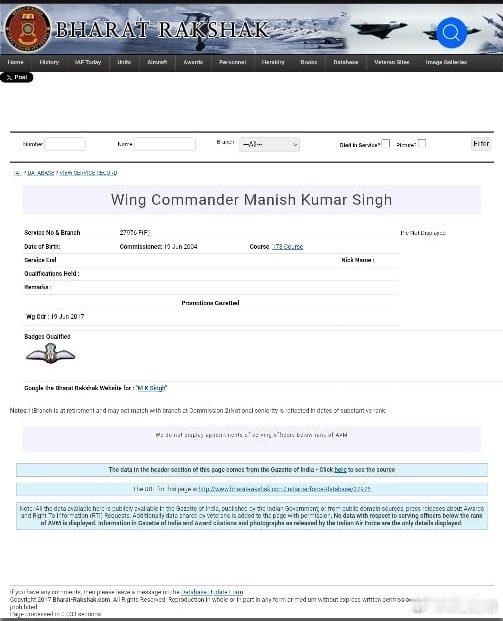Image resolution: width=503 pixels, height=621 pixels.
Task: Click the blue search magnifier icon
Action: click(451, 32)
